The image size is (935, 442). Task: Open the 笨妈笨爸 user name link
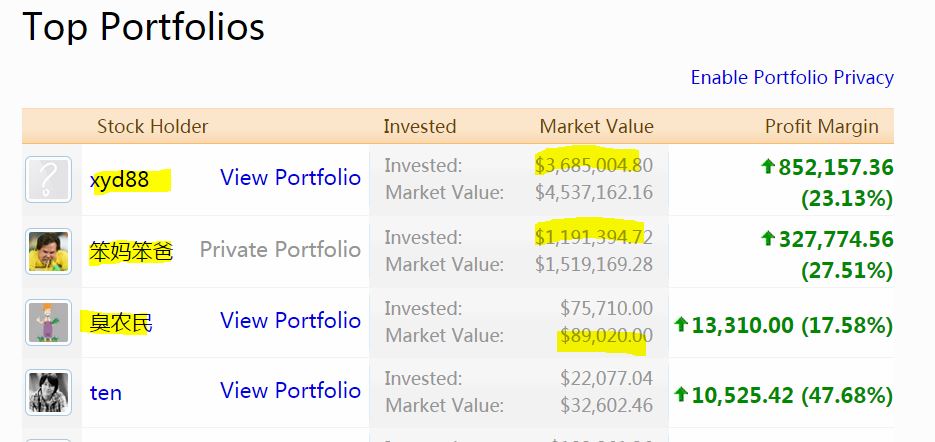pos(130,251)
